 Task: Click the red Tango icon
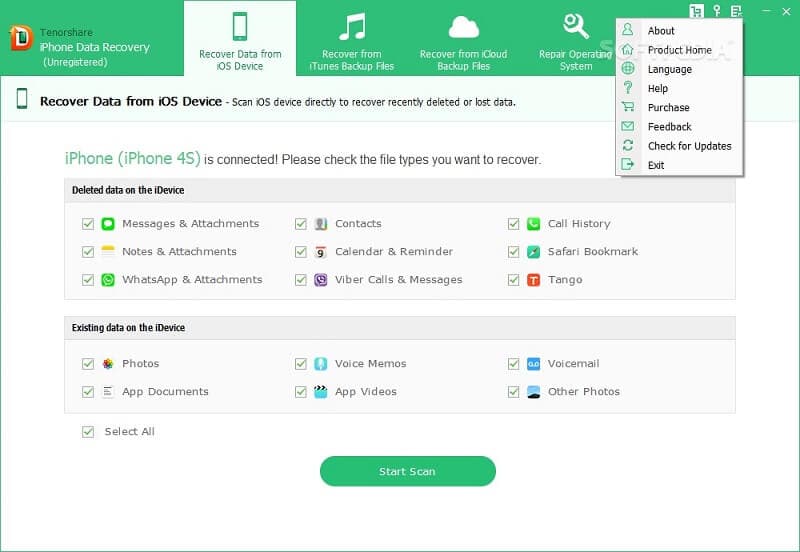534,280
